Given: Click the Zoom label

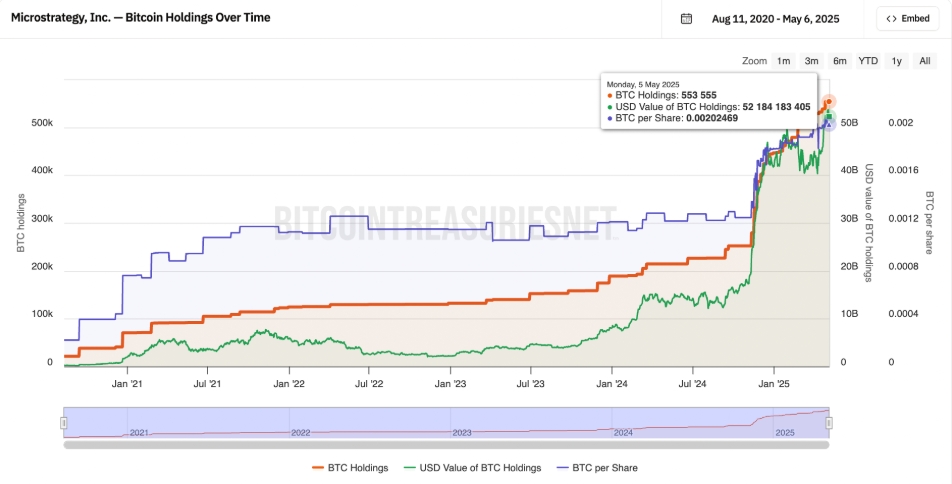Looking at the screenshot, I should [x=755, y=61].
